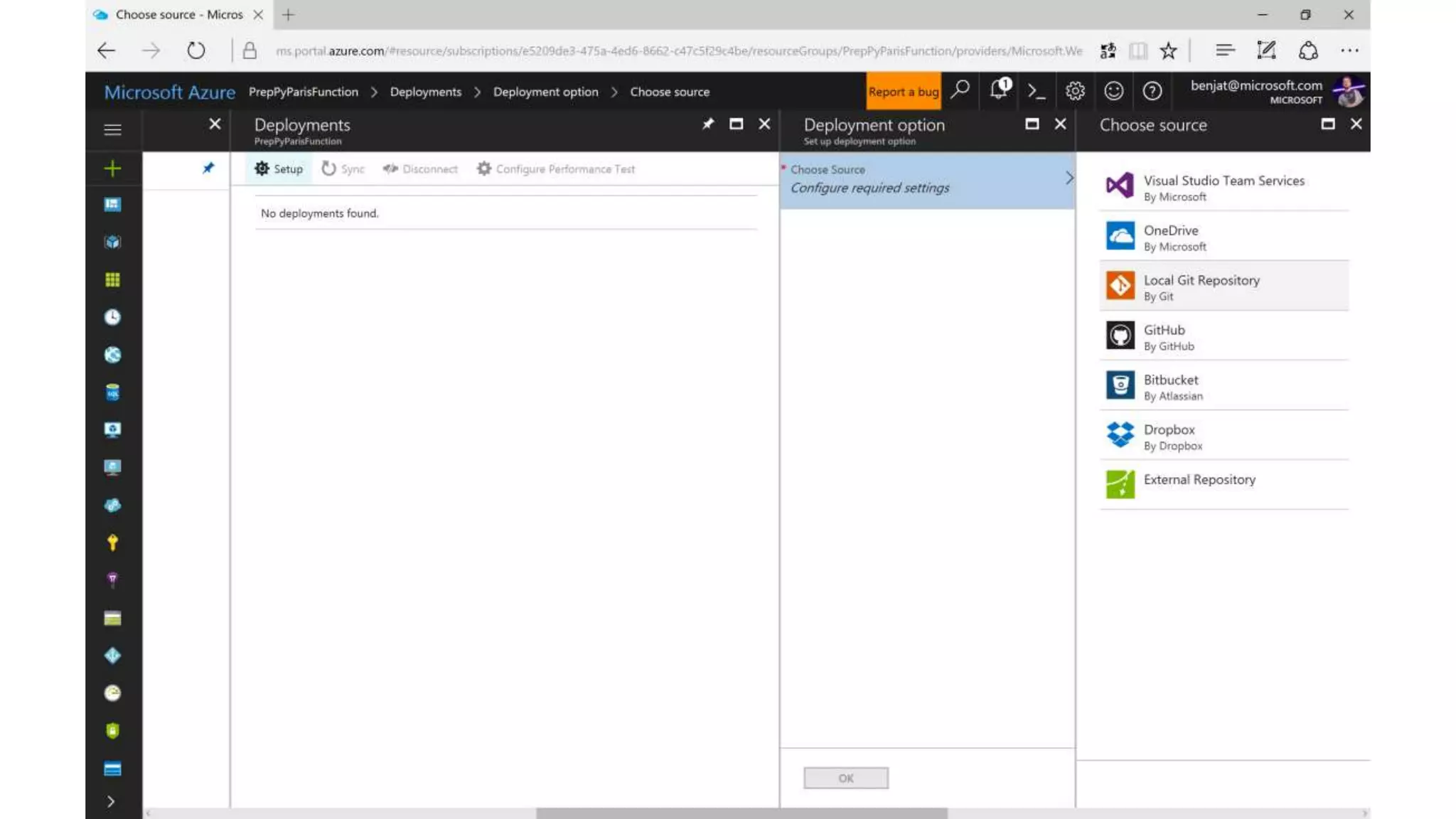
Task: Expand Choose Source settings row
Action: (926, 179)
